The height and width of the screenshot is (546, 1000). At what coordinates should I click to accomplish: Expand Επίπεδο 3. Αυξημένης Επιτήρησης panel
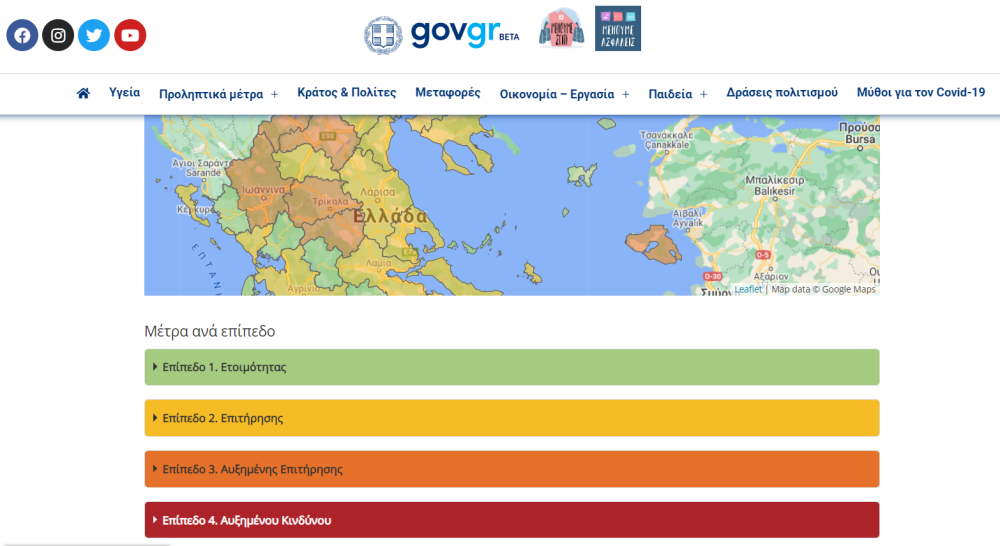click(x=511, y=469)
